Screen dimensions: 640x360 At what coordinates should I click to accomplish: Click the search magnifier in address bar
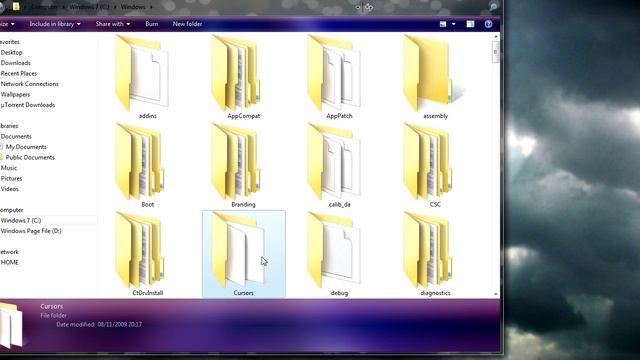point(493,7)
